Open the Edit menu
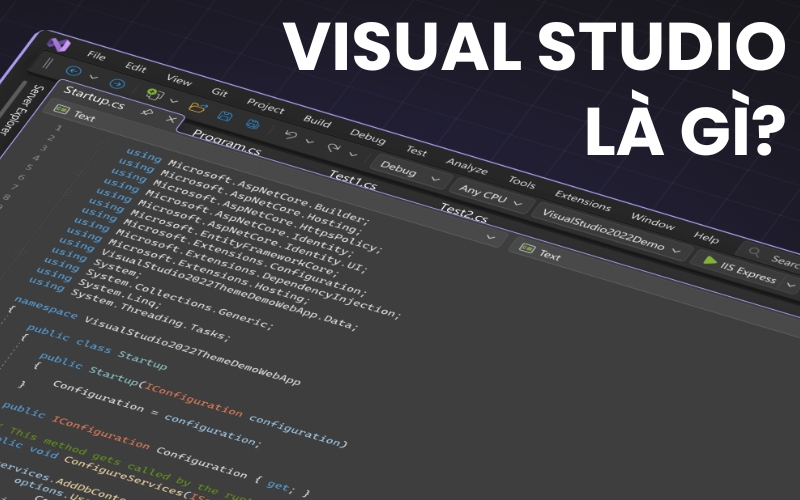Image resolution: width=800 pixels, height=500 pixels. pyautogui.click(x=135, y=67)
